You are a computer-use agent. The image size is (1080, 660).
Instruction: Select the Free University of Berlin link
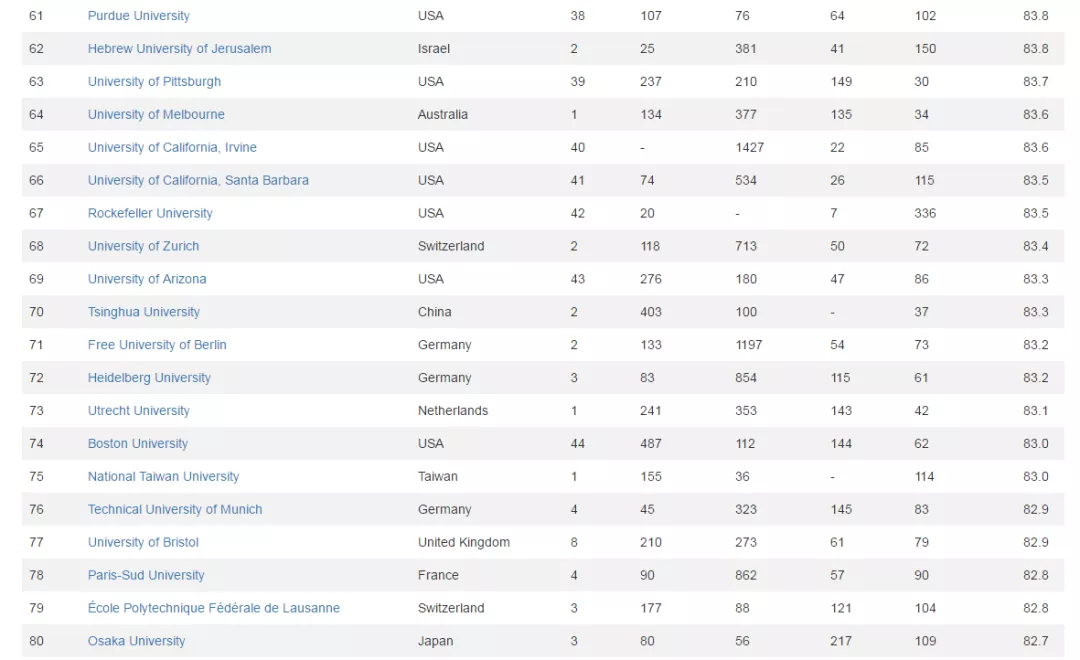(x=157, y=345)
